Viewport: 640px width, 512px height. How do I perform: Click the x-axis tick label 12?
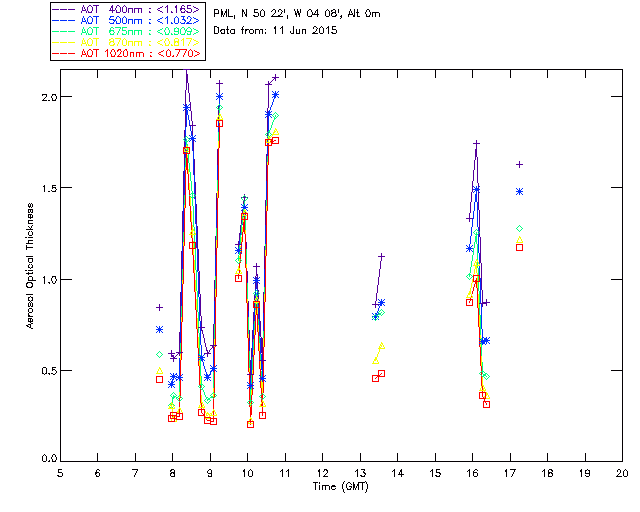[322, 473]
